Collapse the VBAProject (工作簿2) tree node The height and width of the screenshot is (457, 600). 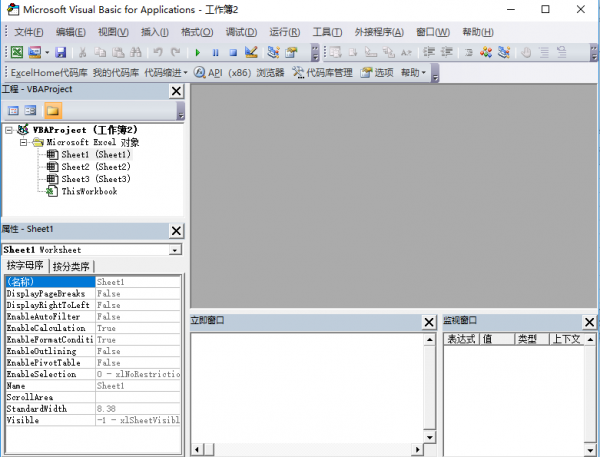(9, 131)
